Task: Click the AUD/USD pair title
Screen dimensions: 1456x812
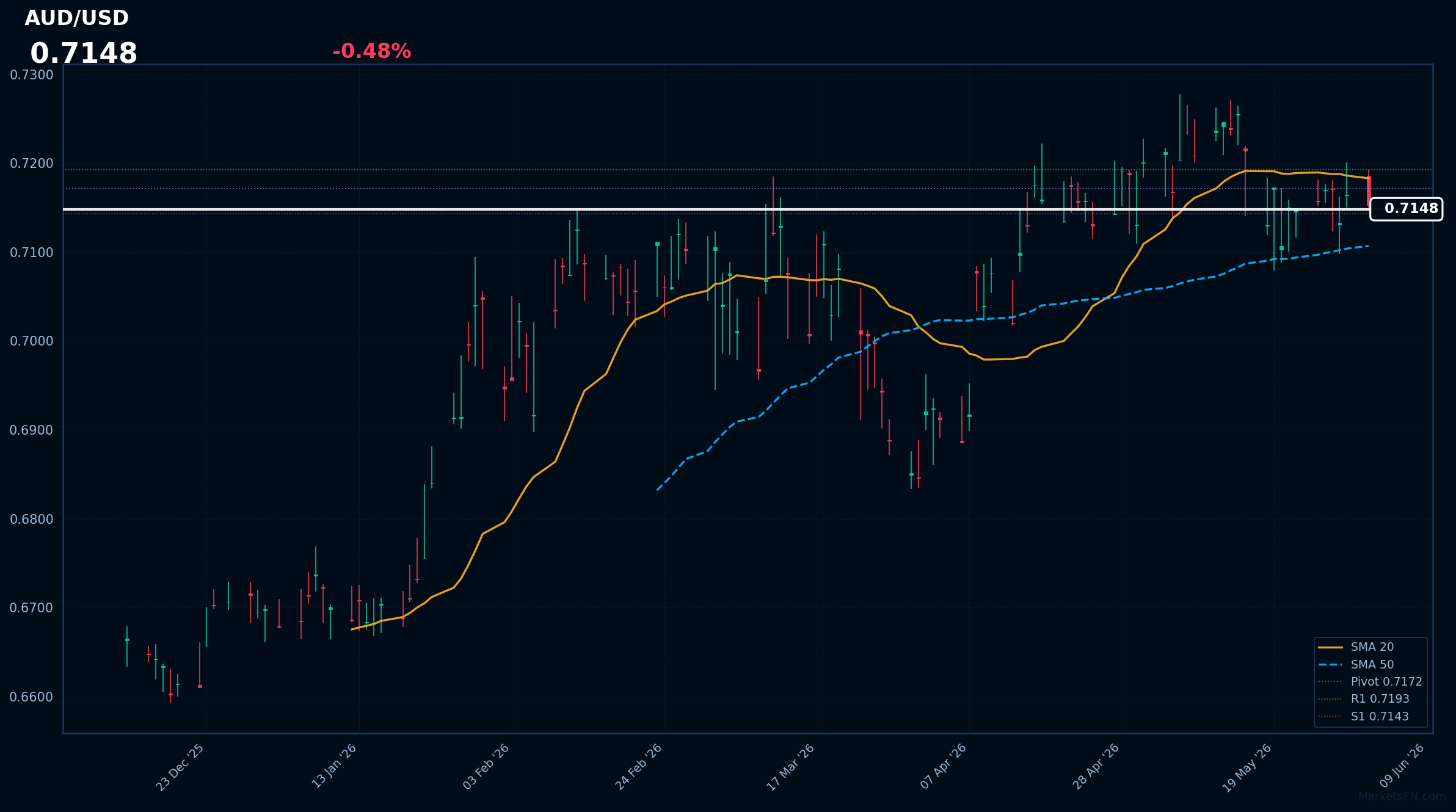Action: tap(77, 18)
